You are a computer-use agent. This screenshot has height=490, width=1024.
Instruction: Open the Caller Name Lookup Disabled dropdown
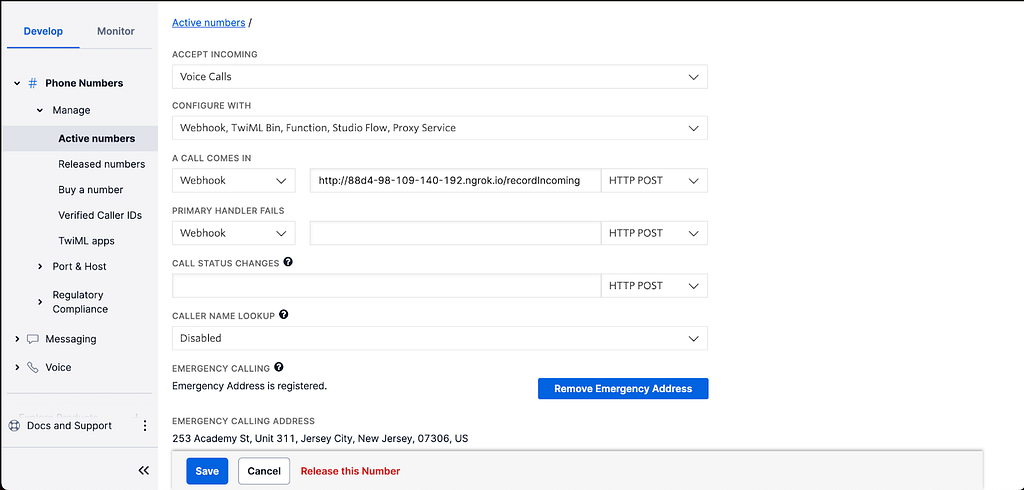(440, 338)
